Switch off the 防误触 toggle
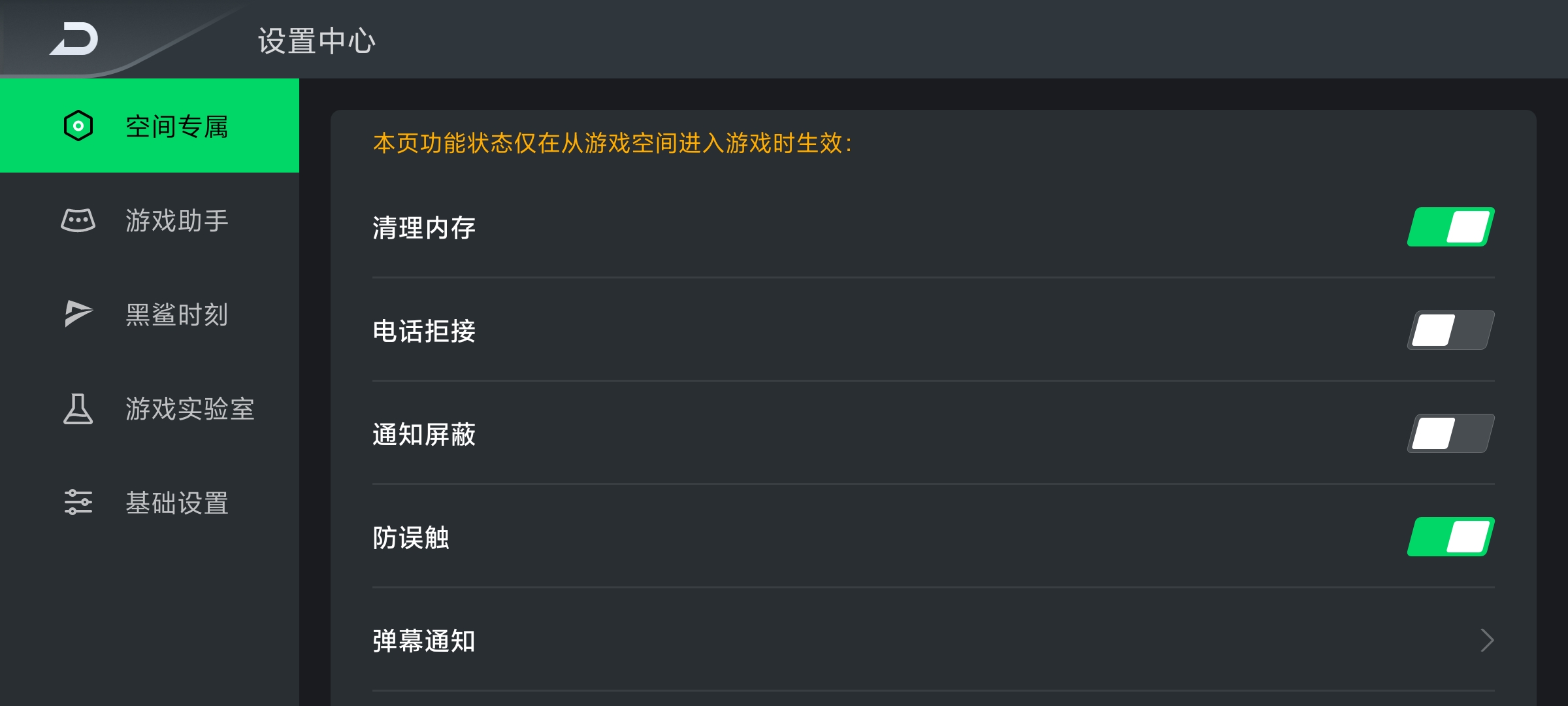This screenshot has height=706, width=1568. [x=1451, y=537]
